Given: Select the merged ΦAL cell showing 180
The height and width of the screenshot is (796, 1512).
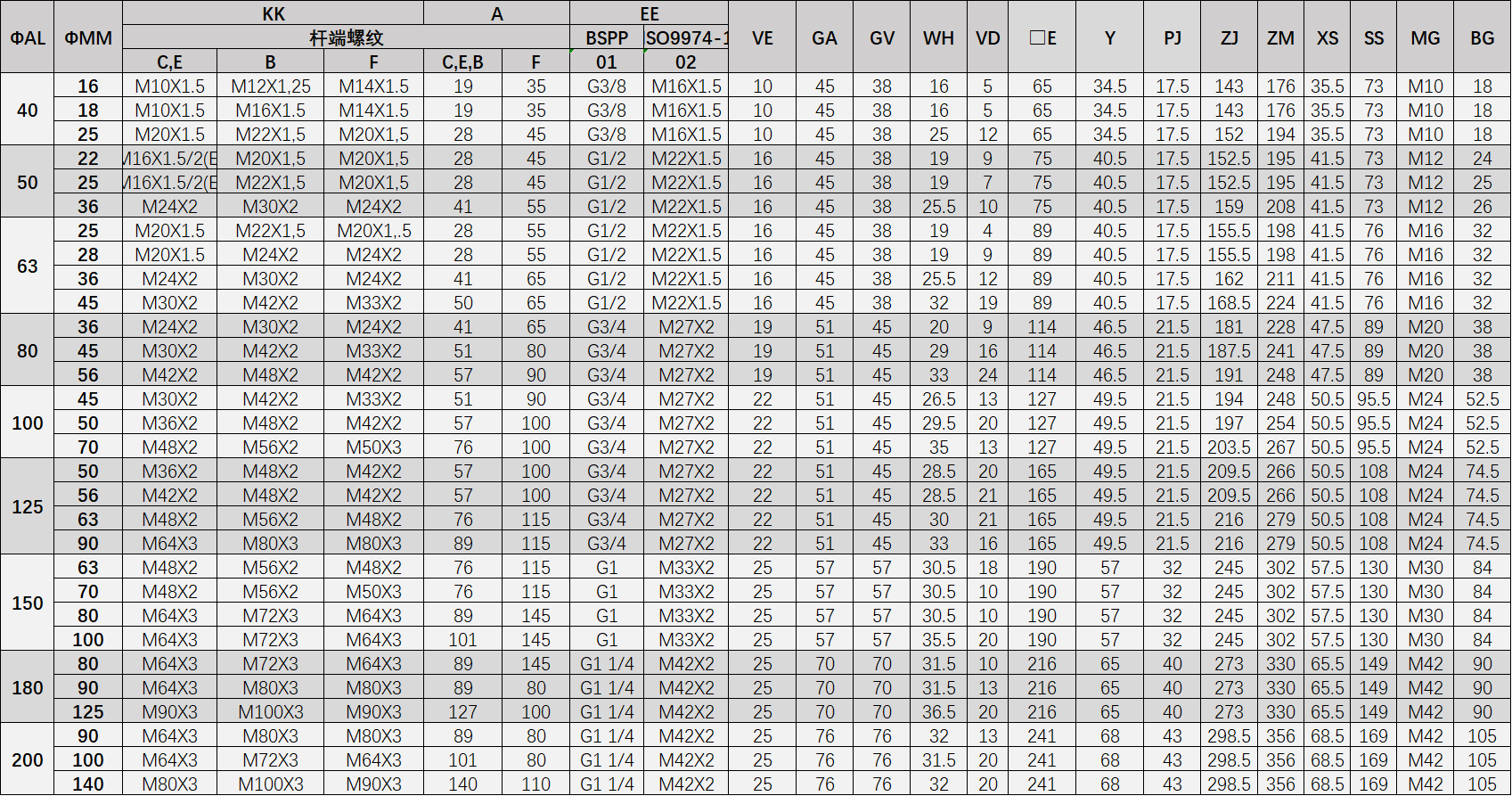Looking at the screenshot, I should (x=27, y=687).
